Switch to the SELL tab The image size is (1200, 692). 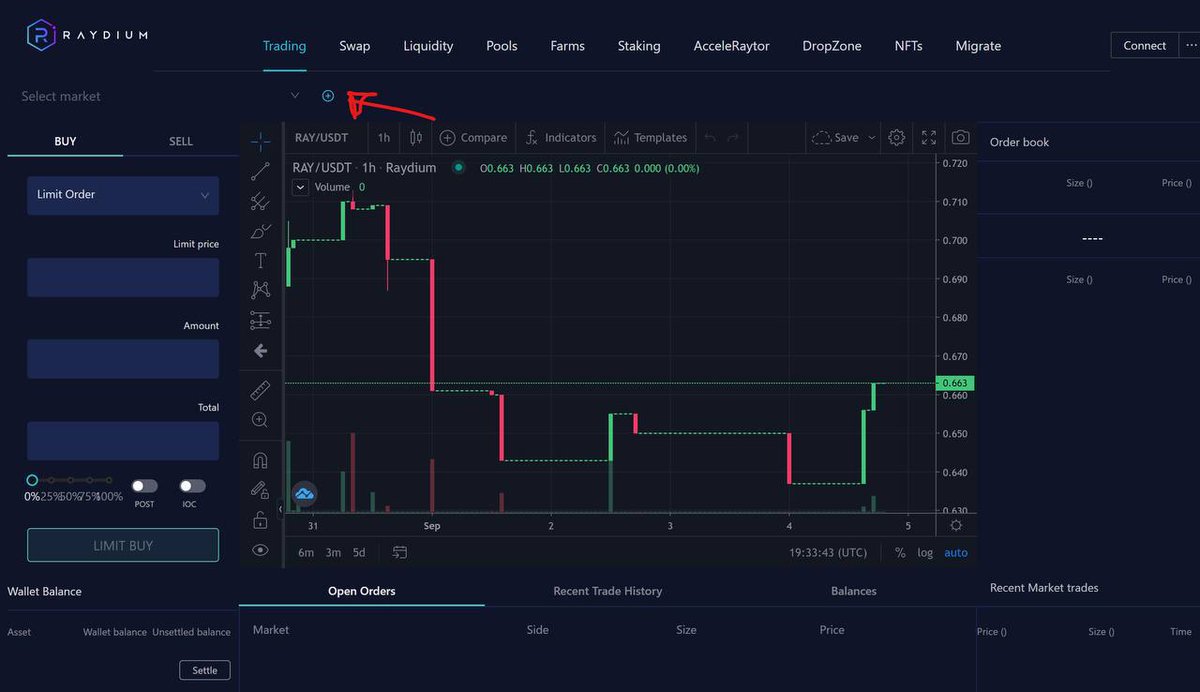(x=181, y=141)
